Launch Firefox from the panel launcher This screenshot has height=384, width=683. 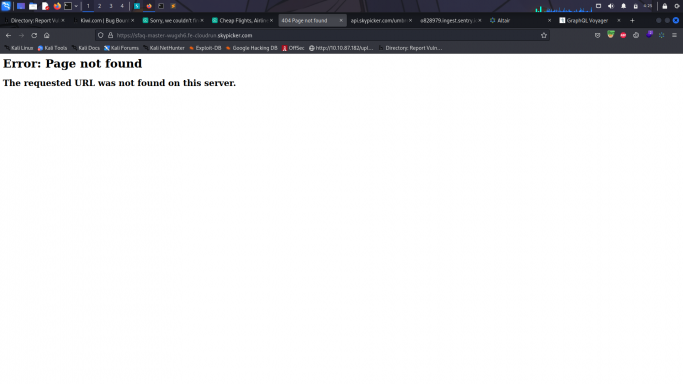(x=57, y=6)
